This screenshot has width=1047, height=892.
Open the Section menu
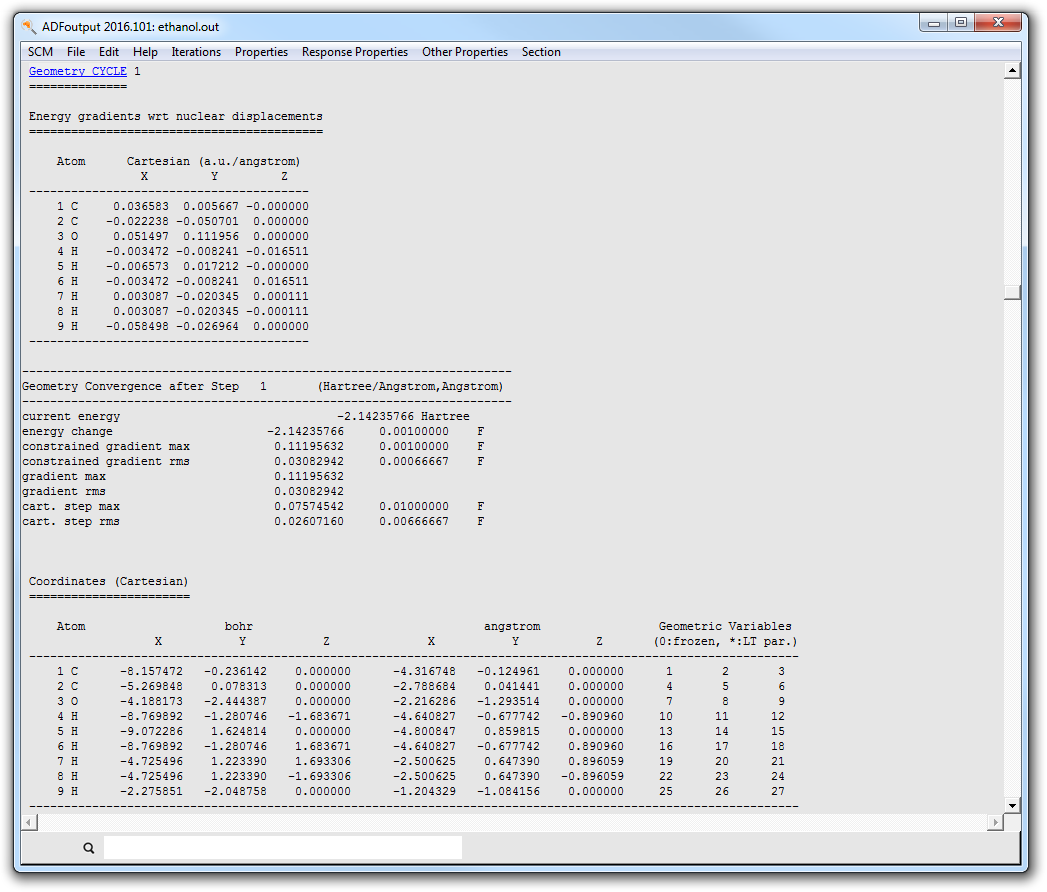click(x=541, y=52)
